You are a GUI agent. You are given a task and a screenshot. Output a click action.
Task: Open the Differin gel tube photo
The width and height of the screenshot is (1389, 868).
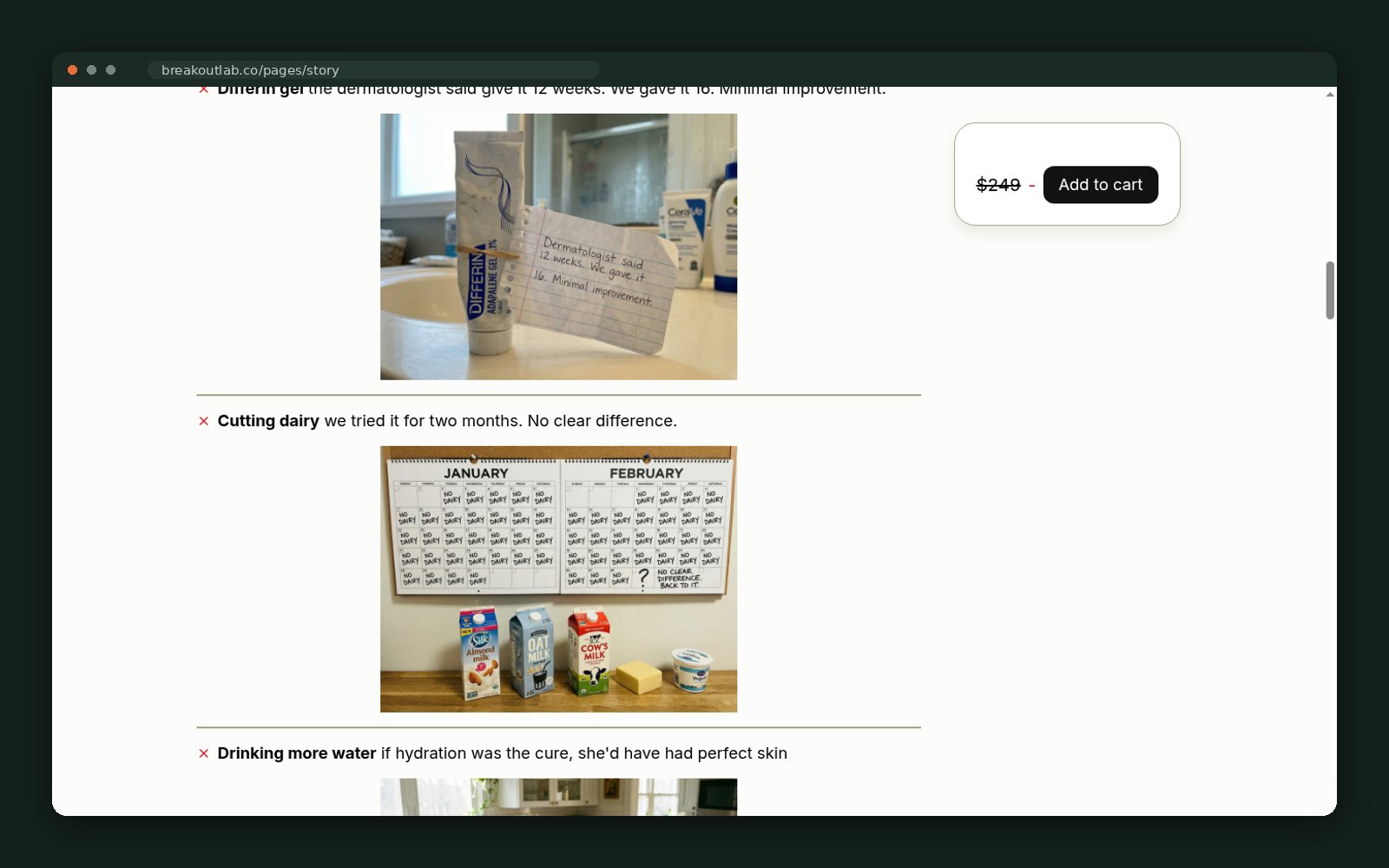pos(558,247)
